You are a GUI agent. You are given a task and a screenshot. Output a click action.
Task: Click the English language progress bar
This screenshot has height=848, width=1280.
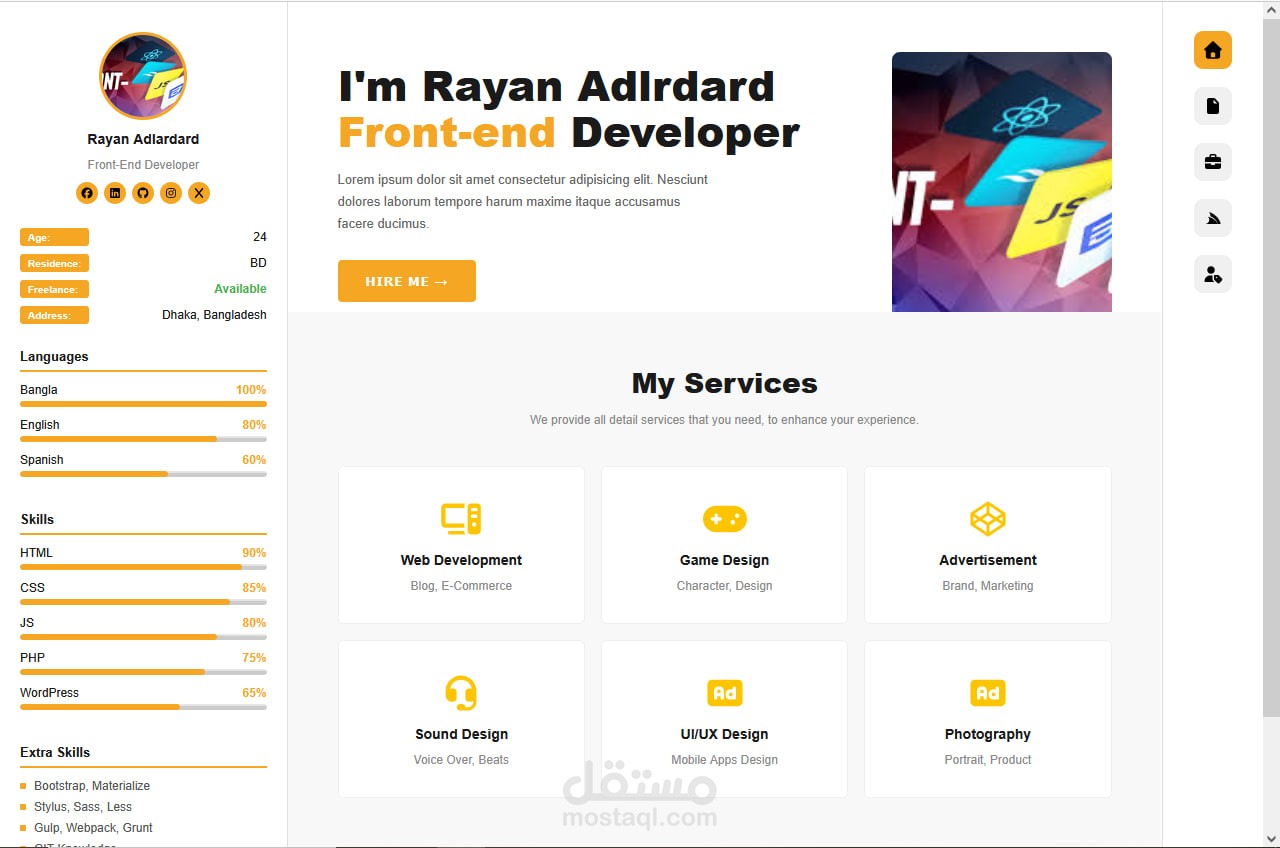[x=143, y=439]
